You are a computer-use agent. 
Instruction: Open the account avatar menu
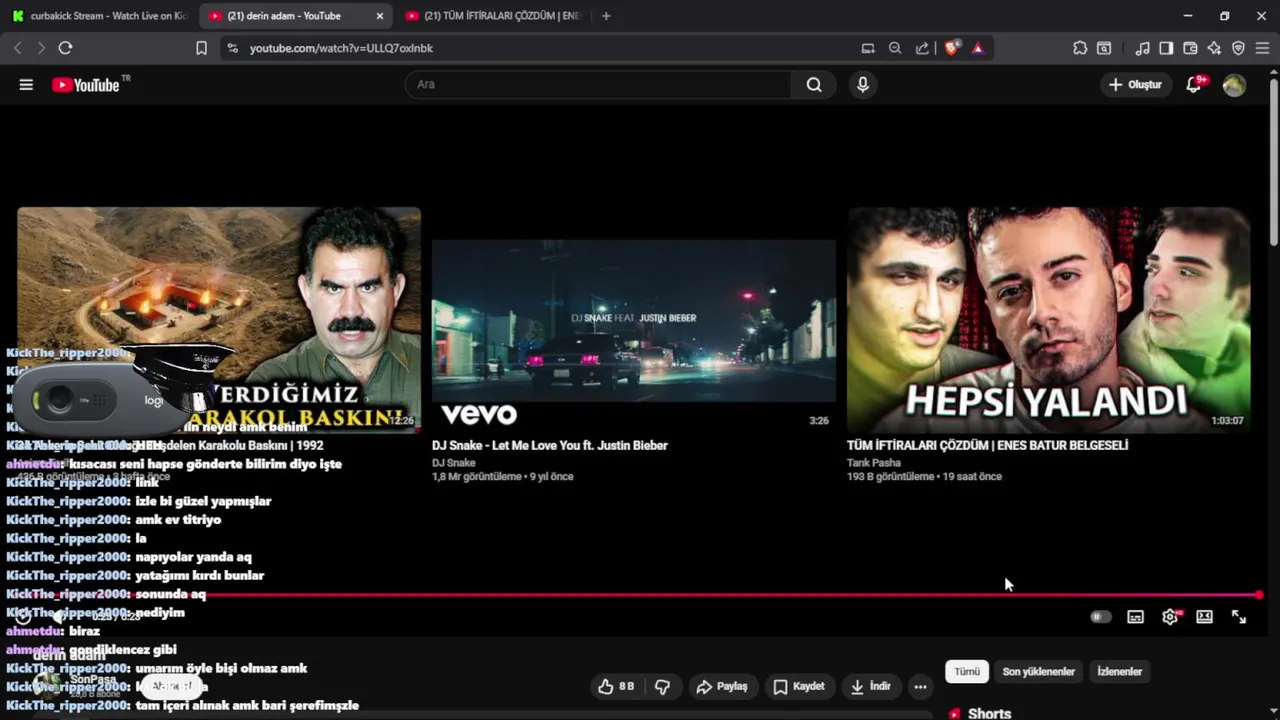(x=1234, y=85)
